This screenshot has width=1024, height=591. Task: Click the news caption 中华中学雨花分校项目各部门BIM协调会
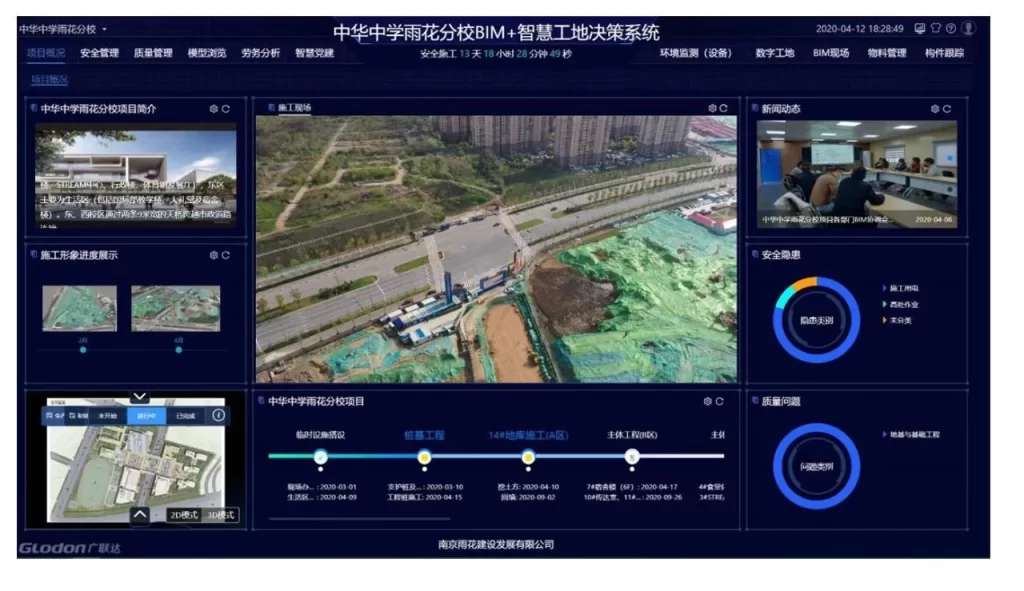pyautogui.click(x=826, y=219)
